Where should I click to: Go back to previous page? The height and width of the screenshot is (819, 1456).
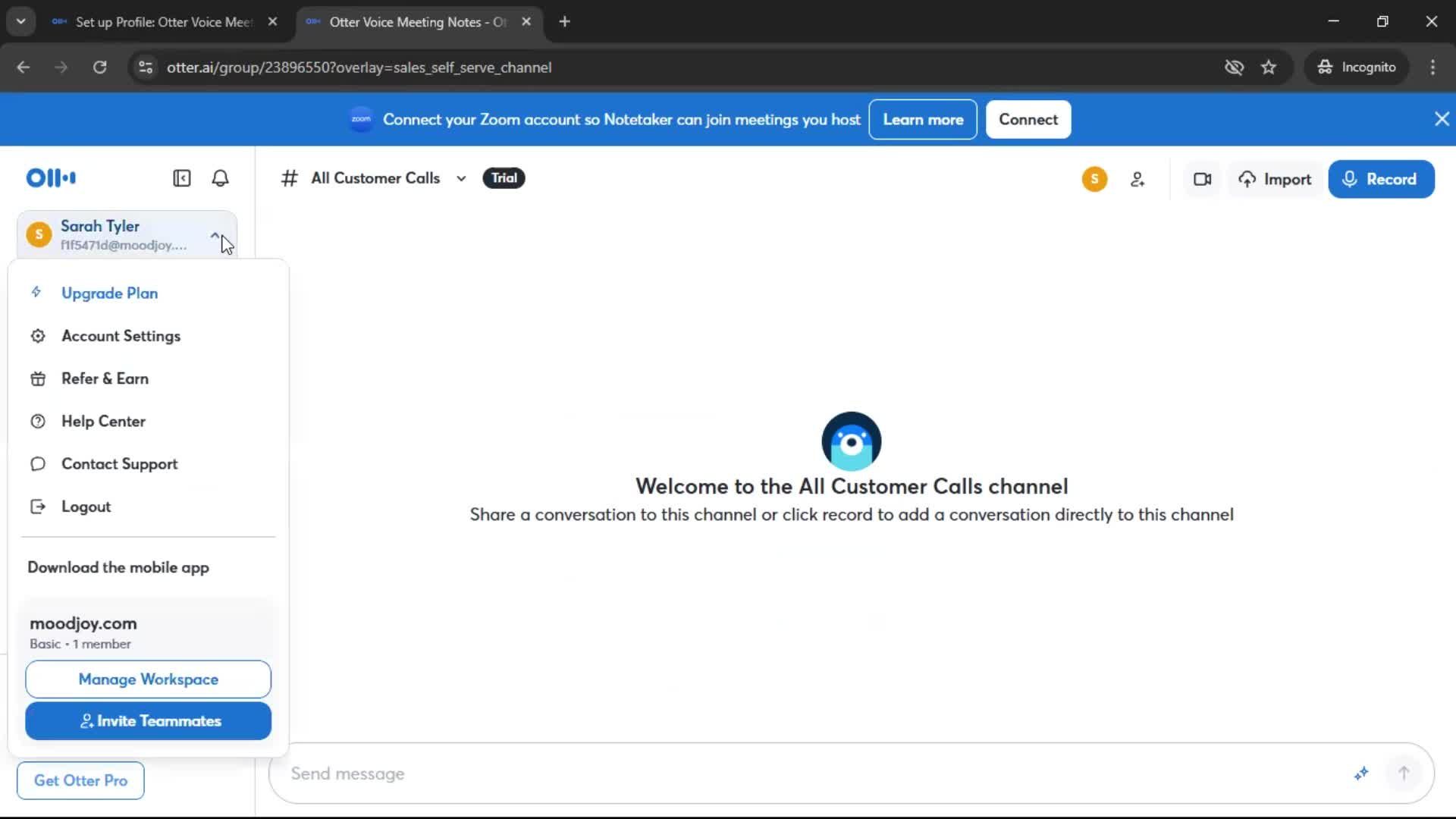(24, 67)
